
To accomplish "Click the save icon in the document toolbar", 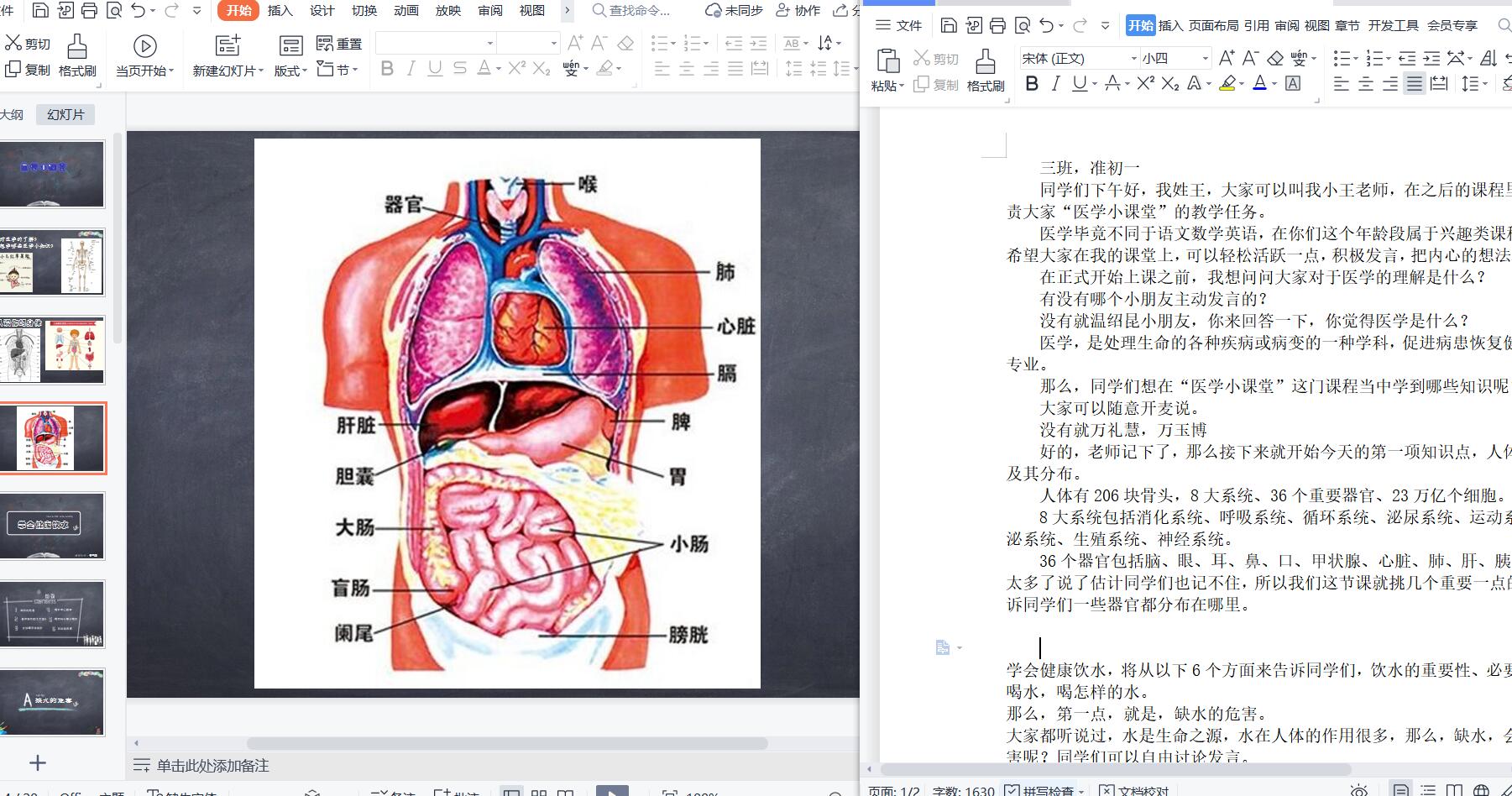I will 949,25.
